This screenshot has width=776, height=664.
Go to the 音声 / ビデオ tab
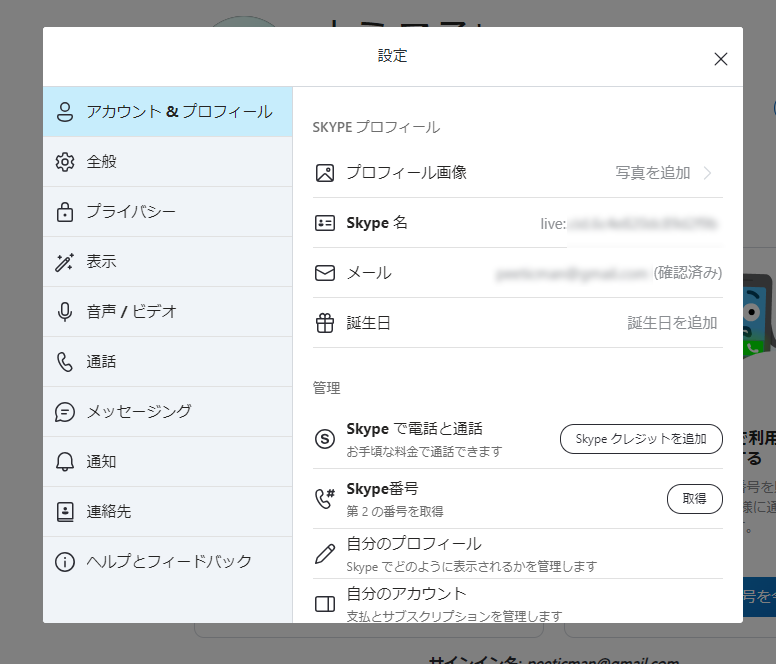168,312
